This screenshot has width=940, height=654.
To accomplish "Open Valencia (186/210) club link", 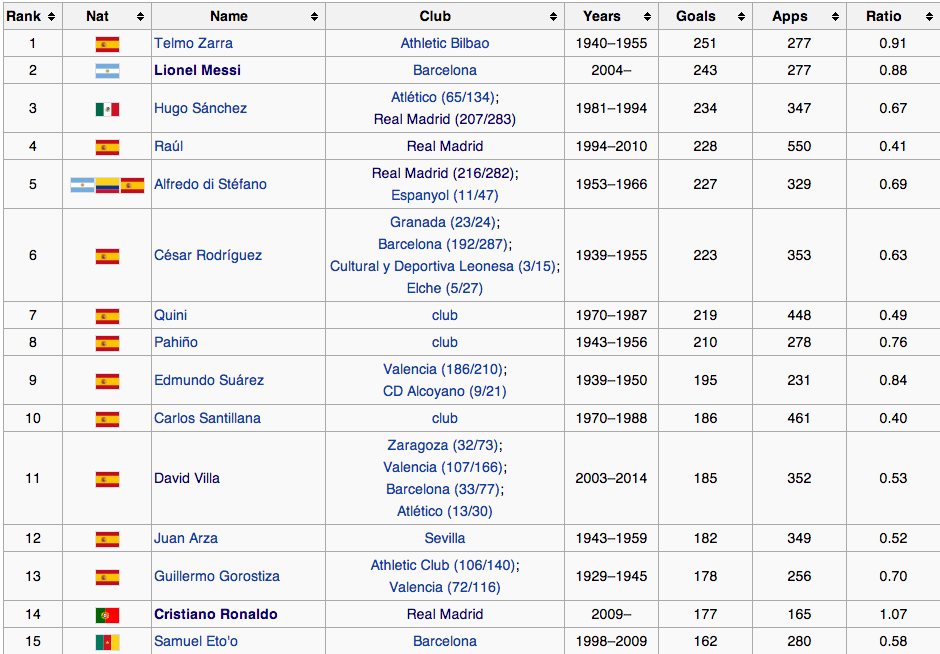I will click(444, 369).
